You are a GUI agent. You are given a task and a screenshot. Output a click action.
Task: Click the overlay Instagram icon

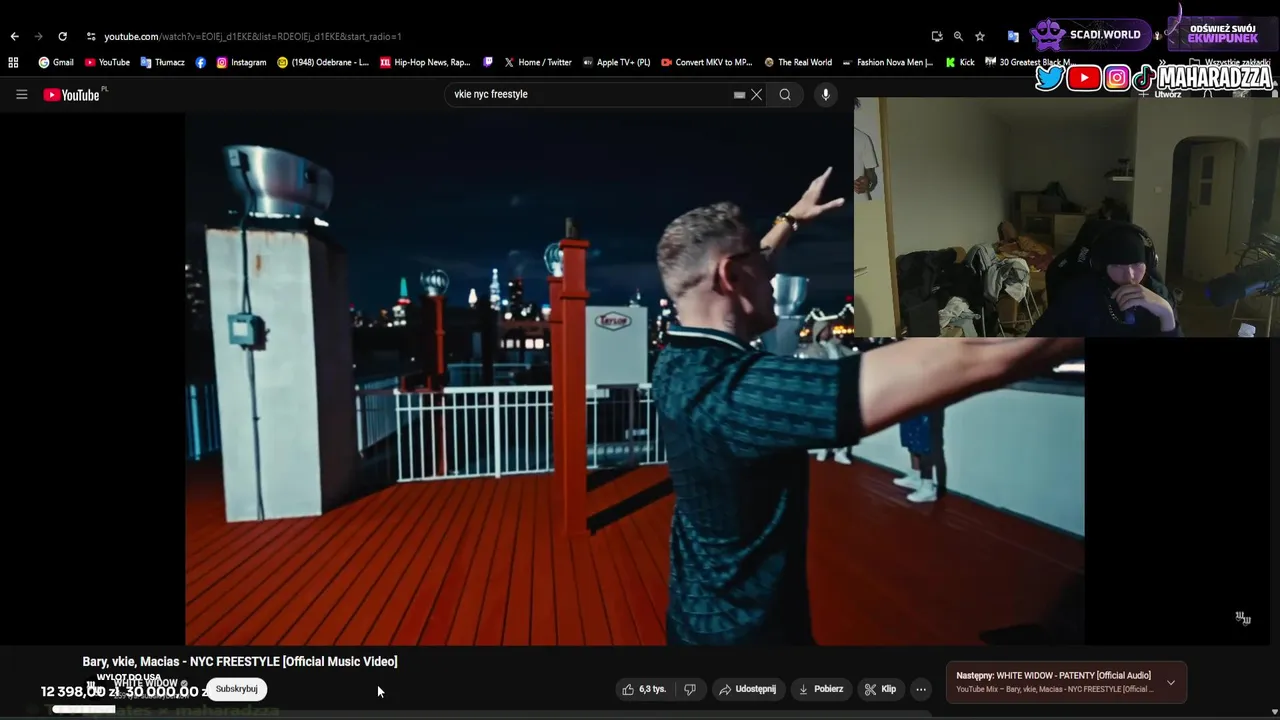click(x=1117, y=78)
